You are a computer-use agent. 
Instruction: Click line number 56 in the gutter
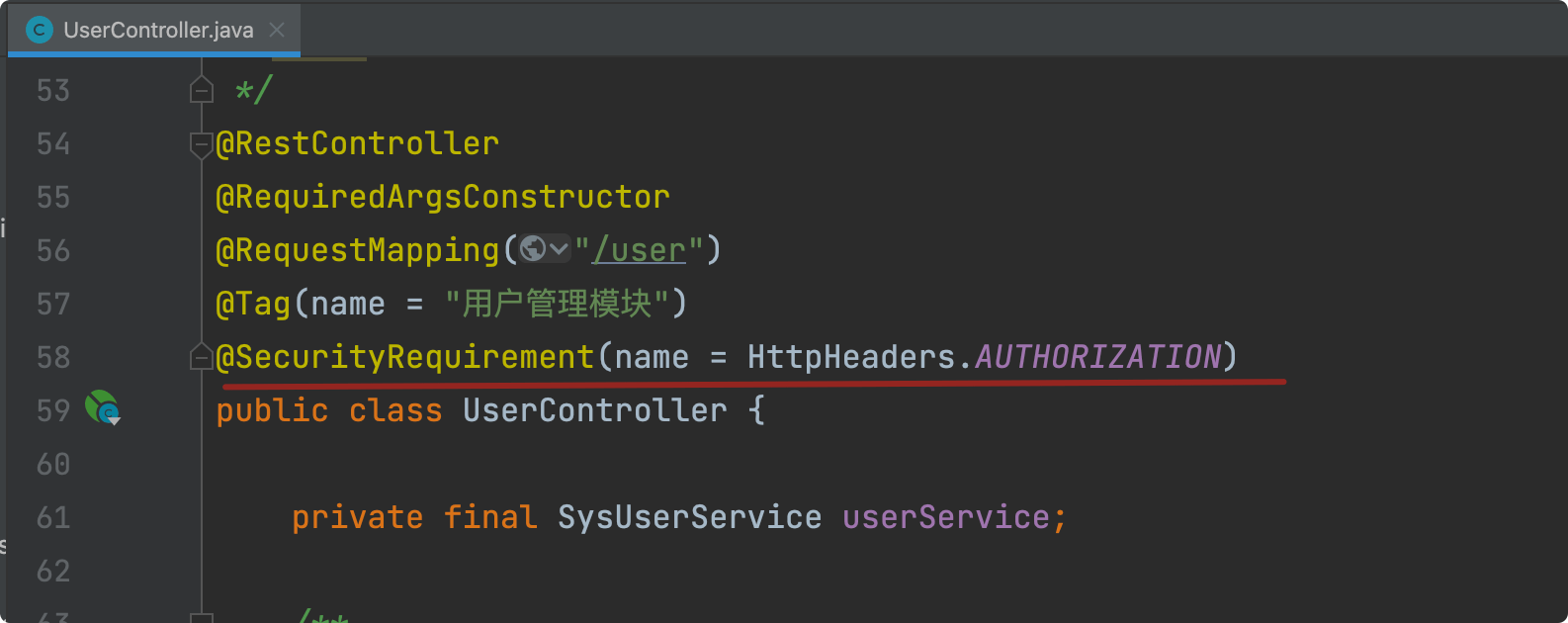point(53,250)
